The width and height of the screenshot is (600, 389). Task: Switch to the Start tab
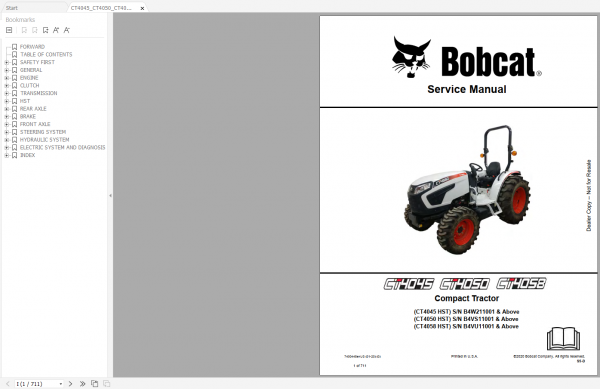click(12, 8)
